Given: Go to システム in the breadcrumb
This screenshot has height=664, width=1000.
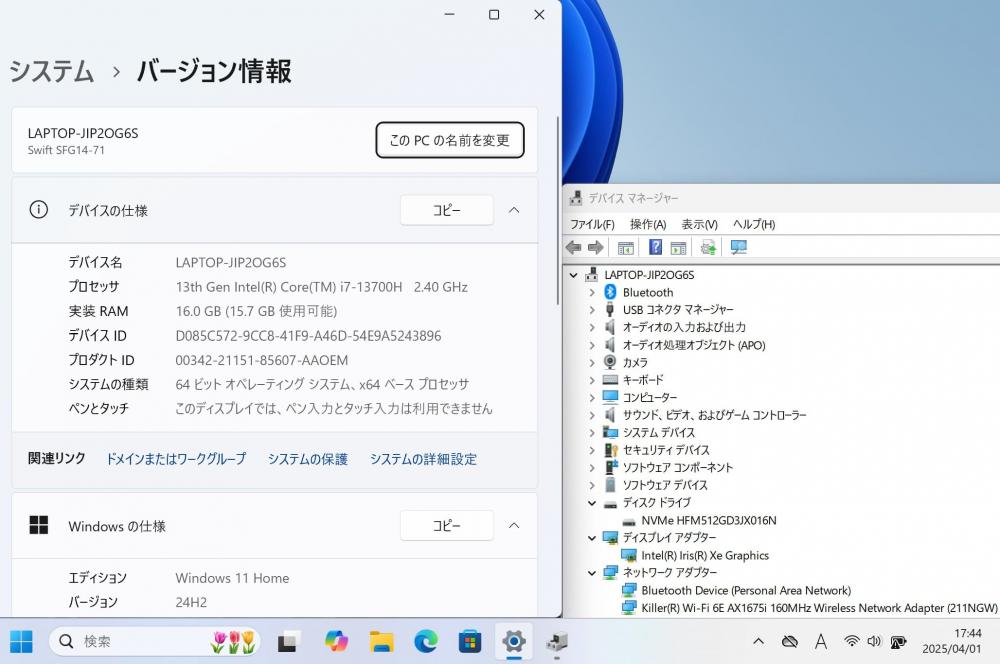Looking at the screenshot, I should (51, 71).
